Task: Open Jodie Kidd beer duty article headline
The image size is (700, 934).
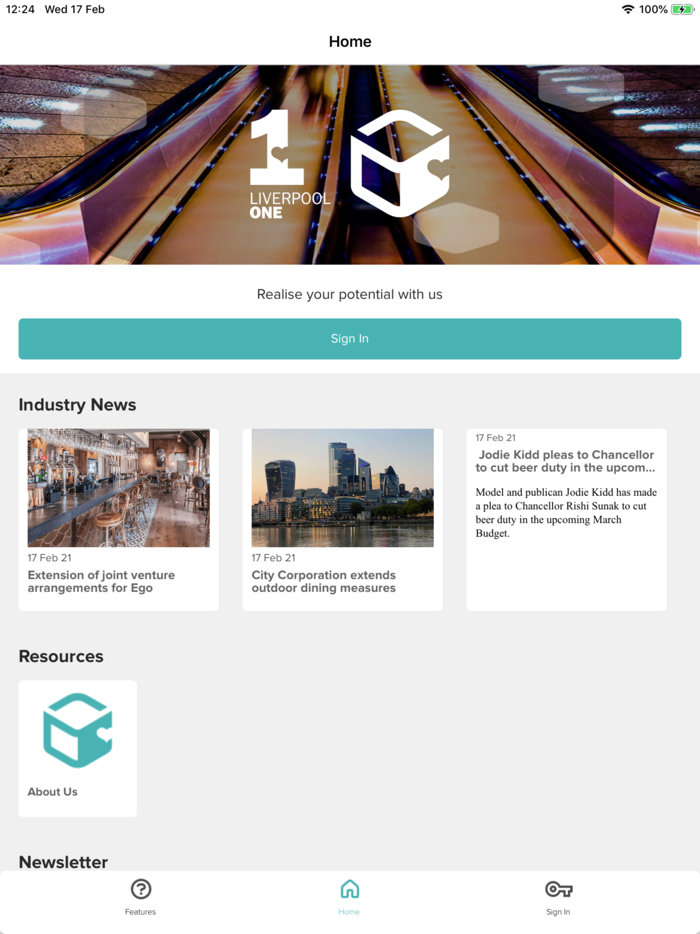Action: tap(565, 461)
